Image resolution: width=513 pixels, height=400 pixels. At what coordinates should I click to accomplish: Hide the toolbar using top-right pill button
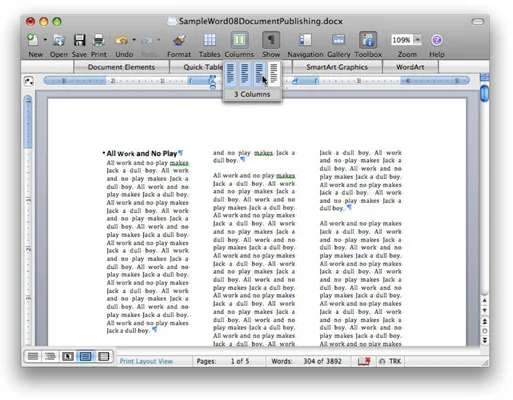coord(478,22)
